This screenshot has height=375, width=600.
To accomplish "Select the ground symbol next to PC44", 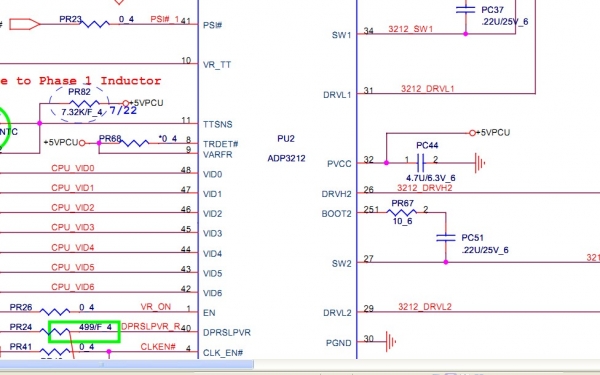I will click(x=480, y=163).
